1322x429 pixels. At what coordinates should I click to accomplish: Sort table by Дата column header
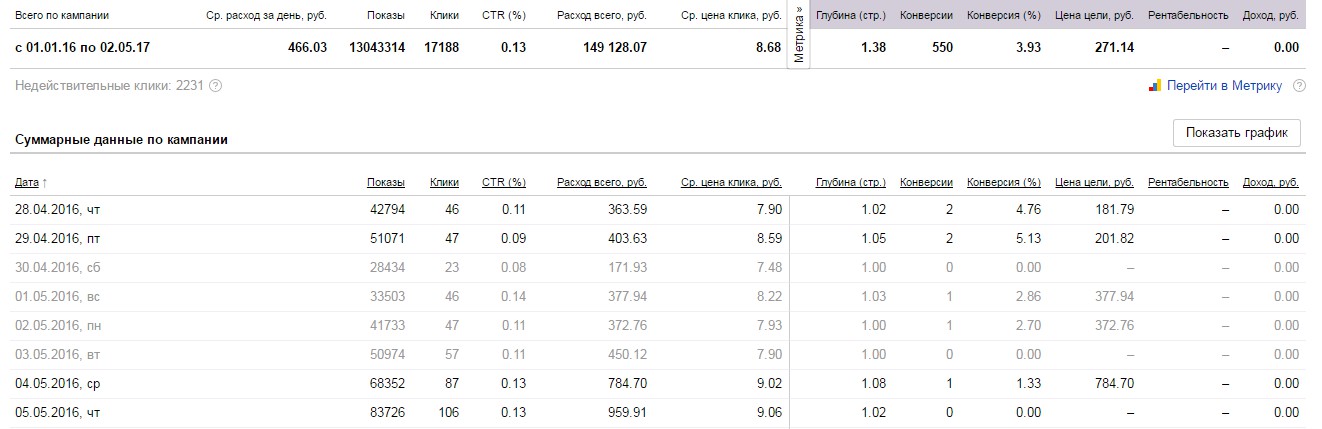coord(27,182)
